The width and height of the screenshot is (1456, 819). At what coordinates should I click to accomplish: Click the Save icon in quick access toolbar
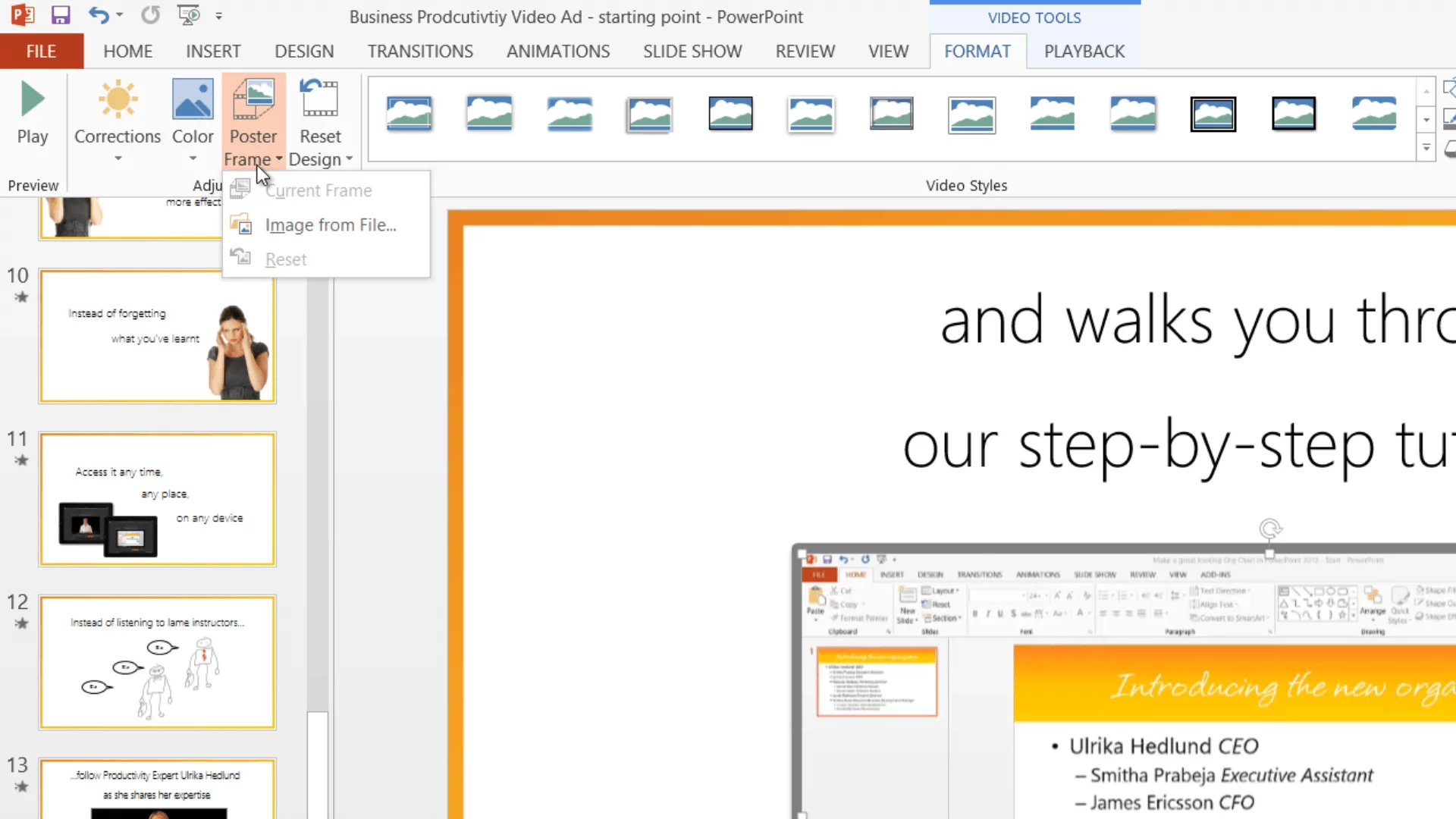coord(60,15)
